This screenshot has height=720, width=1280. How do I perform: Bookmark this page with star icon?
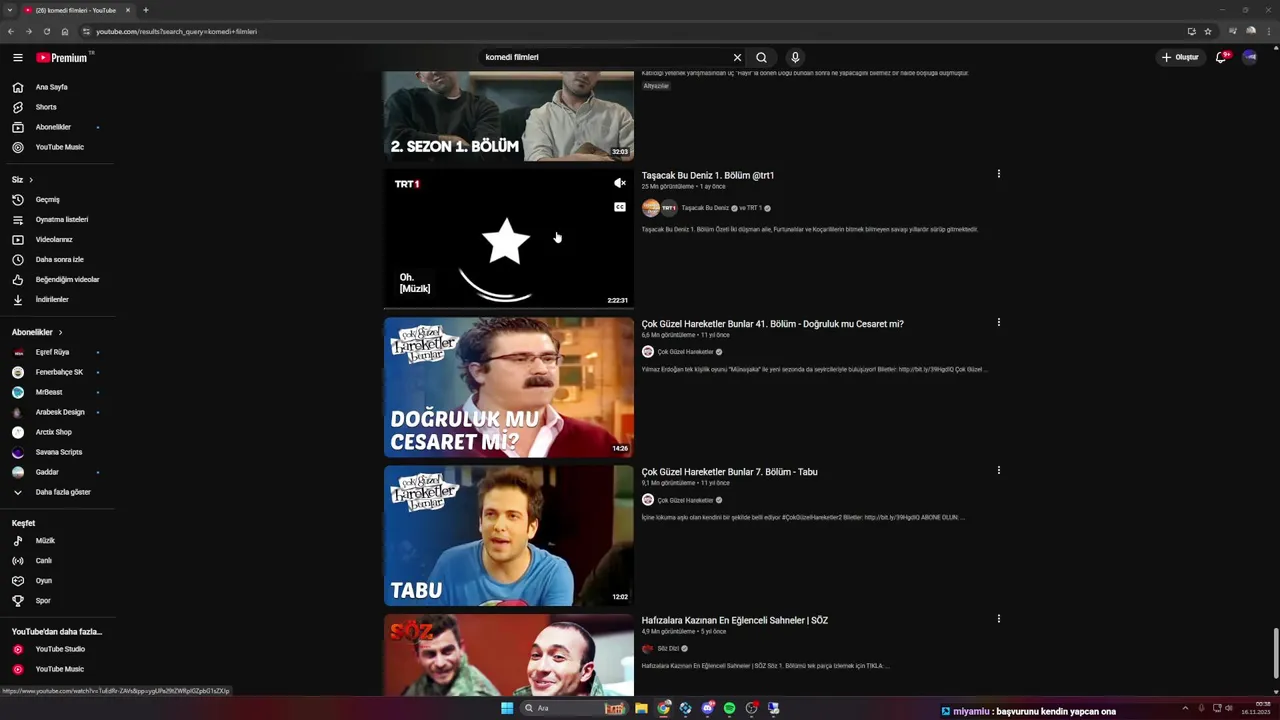[1208, 31]
